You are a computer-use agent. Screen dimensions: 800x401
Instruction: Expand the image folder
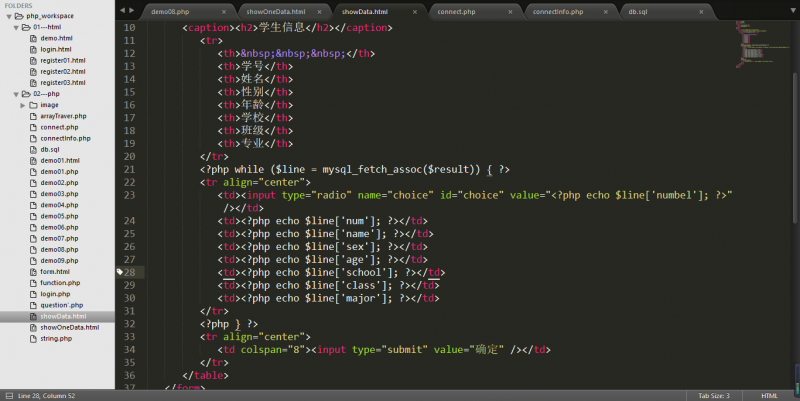[x=22, y=104]
